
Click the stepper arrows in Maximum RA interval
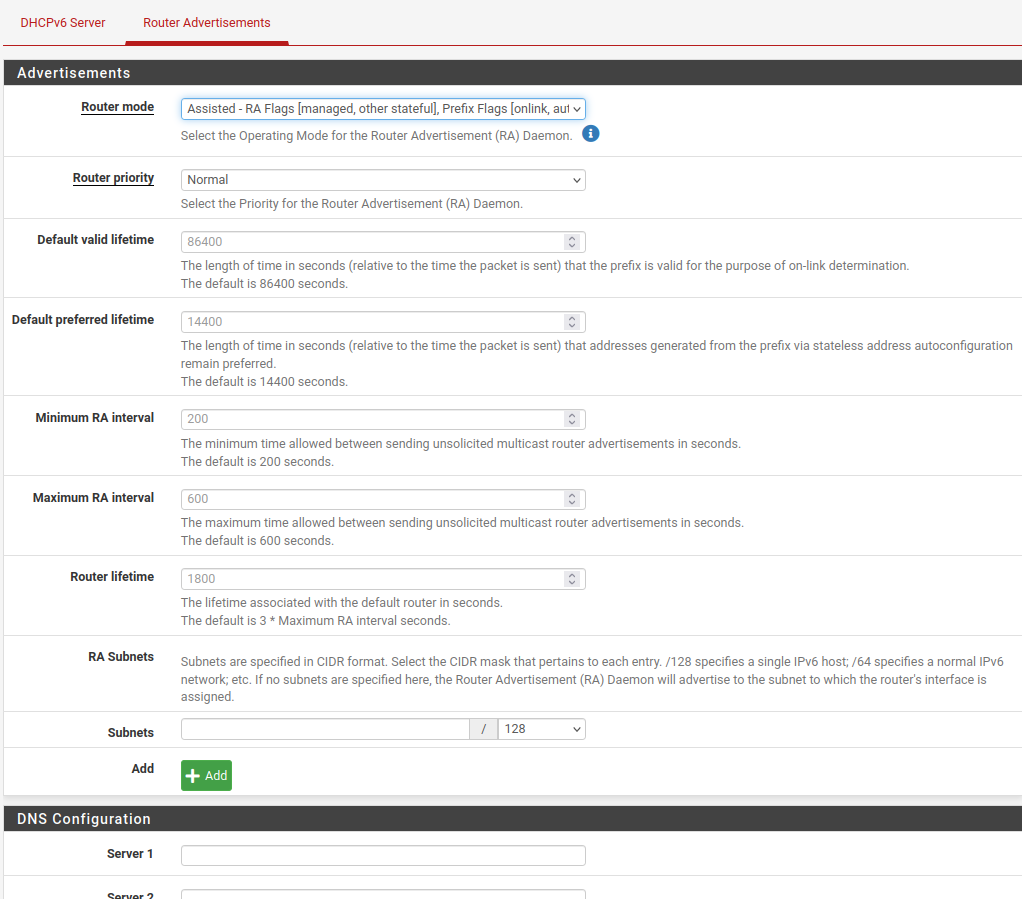pyautogui.click(x=572, y=499)
